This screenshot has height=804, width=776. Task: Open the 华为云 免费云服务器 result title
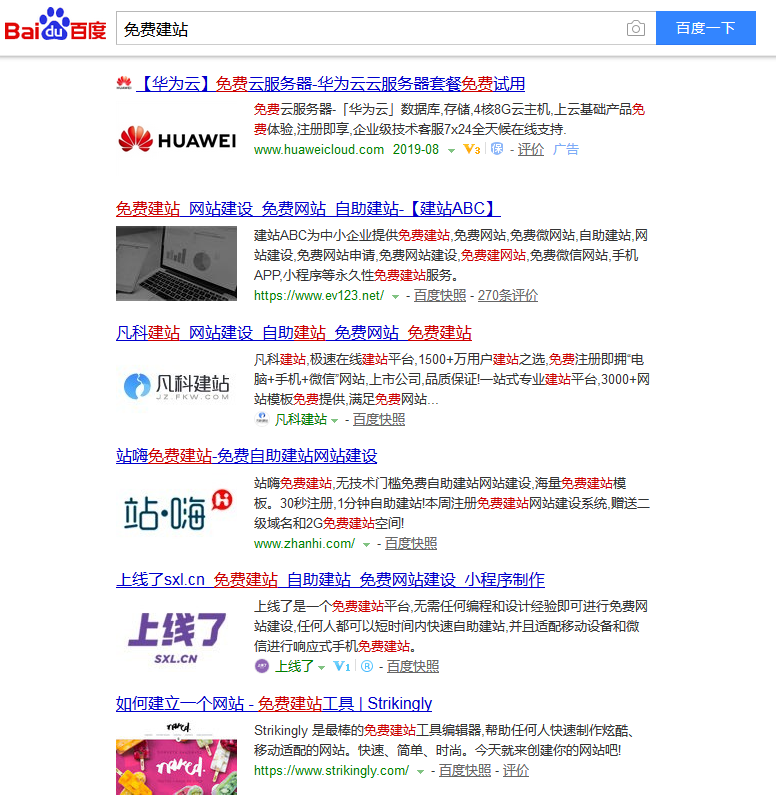click(330, 84)
